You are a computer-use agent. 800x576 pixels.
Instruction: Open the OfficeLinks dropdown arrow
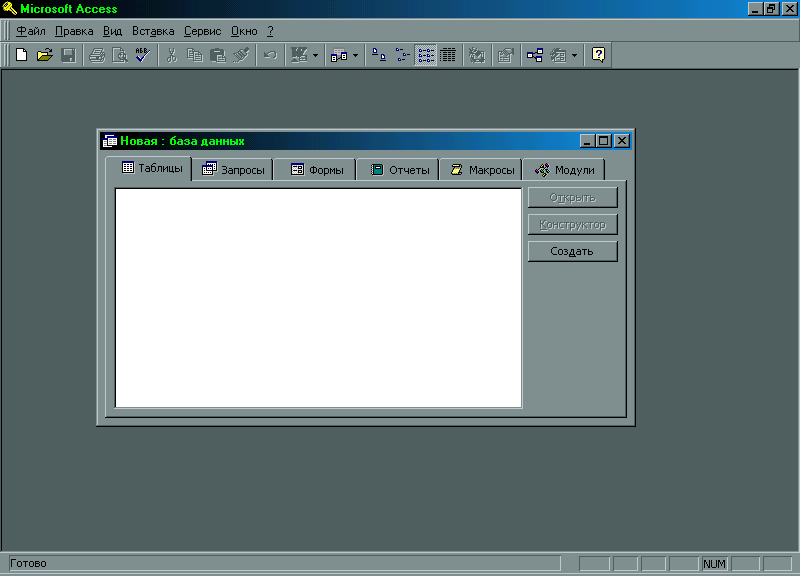click(x=315, y=55)
